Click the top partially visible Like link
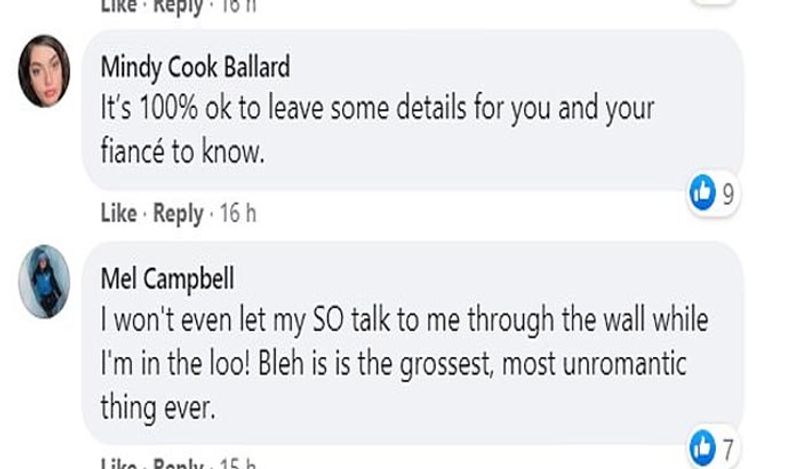Image resolution: width=800 pixels, height=469 pixels. click(119, 6)
